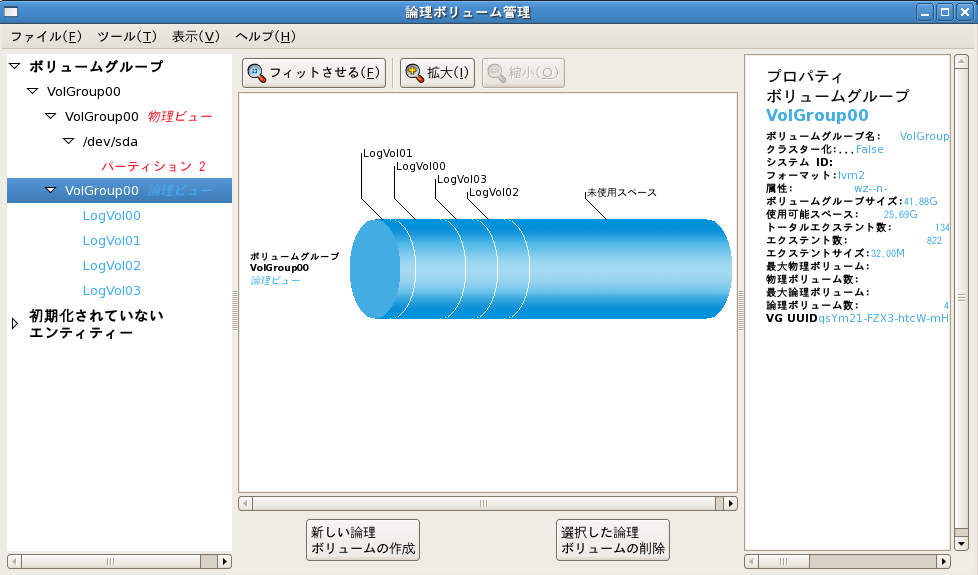Image resolution: width=978 pixels, height=575 pixels.
Task: Click 選択した論理ボリュームの削除 button
Action: (613, 541)
